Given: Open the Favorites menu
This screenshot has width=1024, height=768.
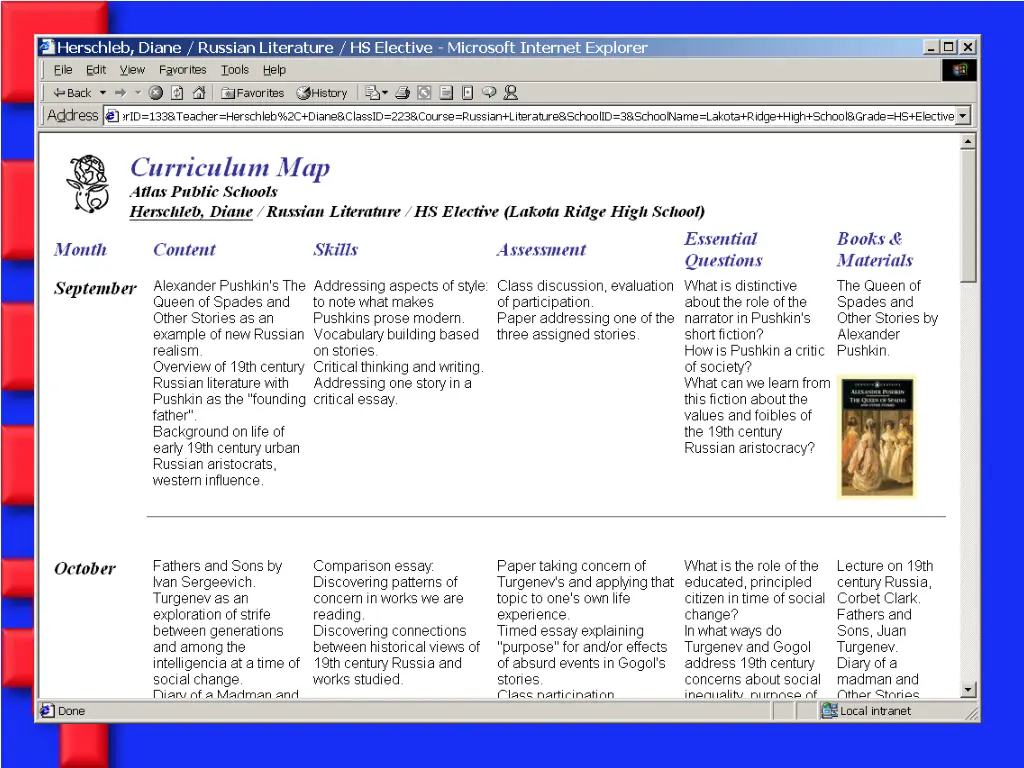Looking at the screenshot, I should tap(182, 69).
